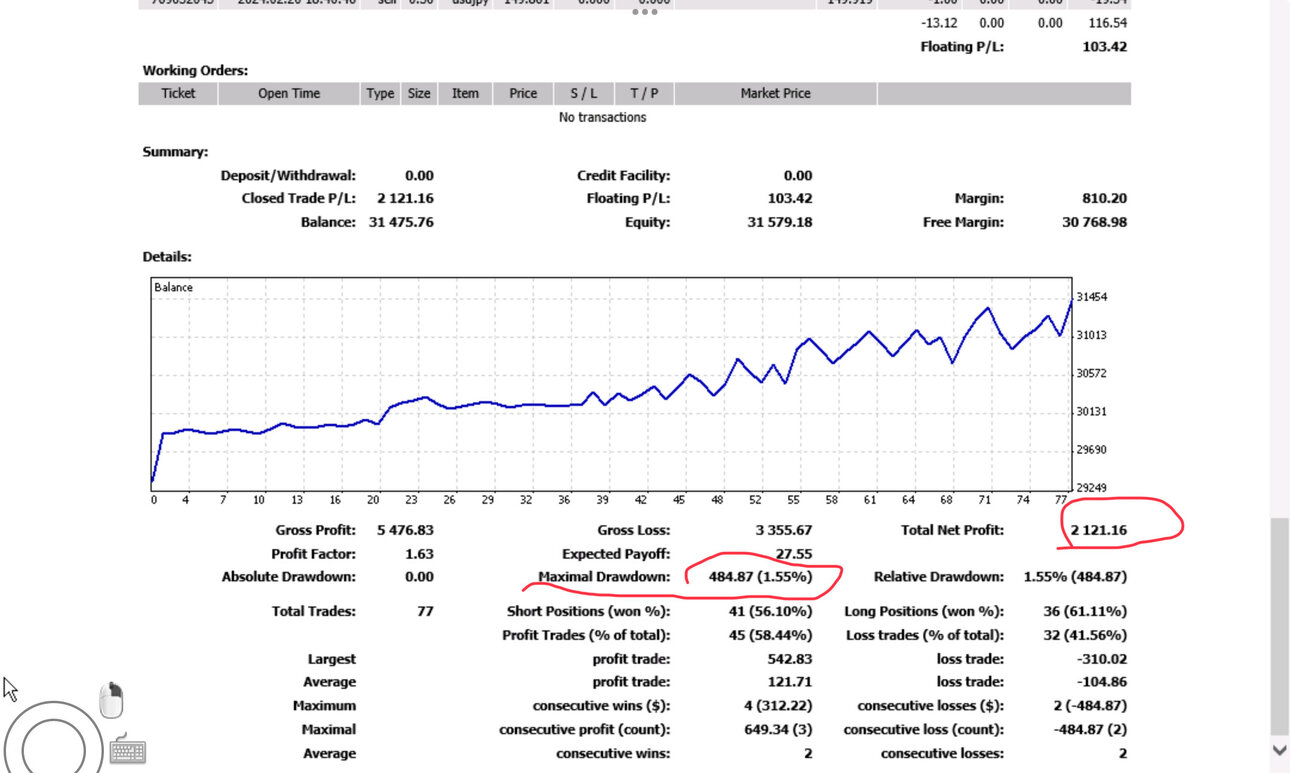The height and width of the screenshot is (773, 1290).
Task: Click Relative Drawdown value 1.55% (484.87)
Action: click(1076, 577)
